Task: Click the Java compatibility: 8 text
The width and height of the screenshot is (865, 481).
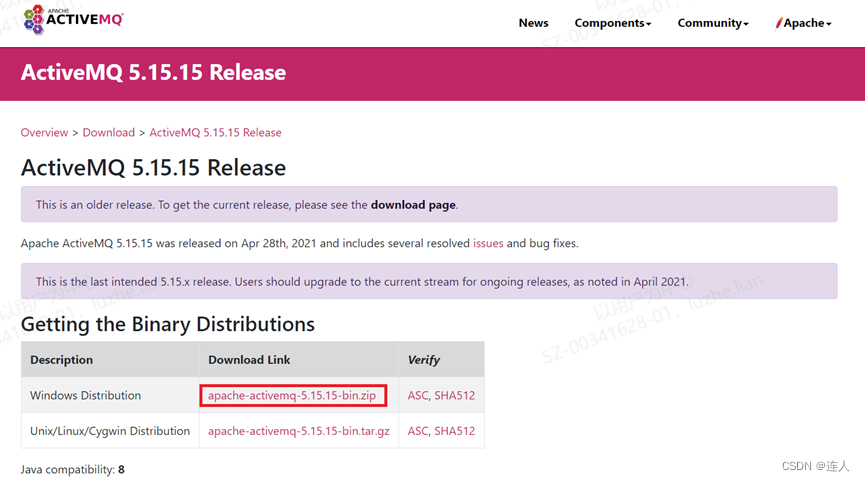Action: [73, 469]
